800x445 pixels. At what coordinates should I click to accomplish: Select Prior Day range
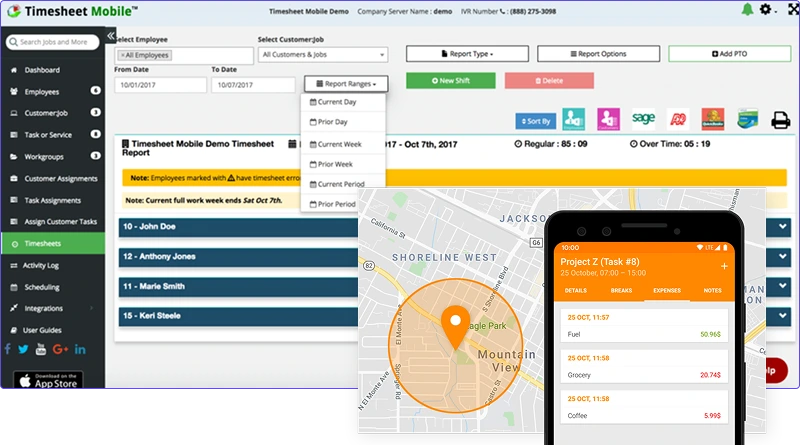pos(343,122)
